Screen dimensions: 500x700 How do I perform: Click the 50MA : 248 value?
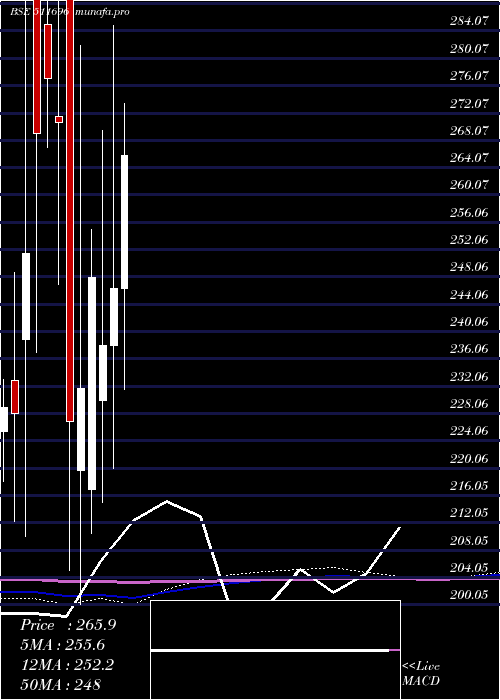click(x=62, y=684)
